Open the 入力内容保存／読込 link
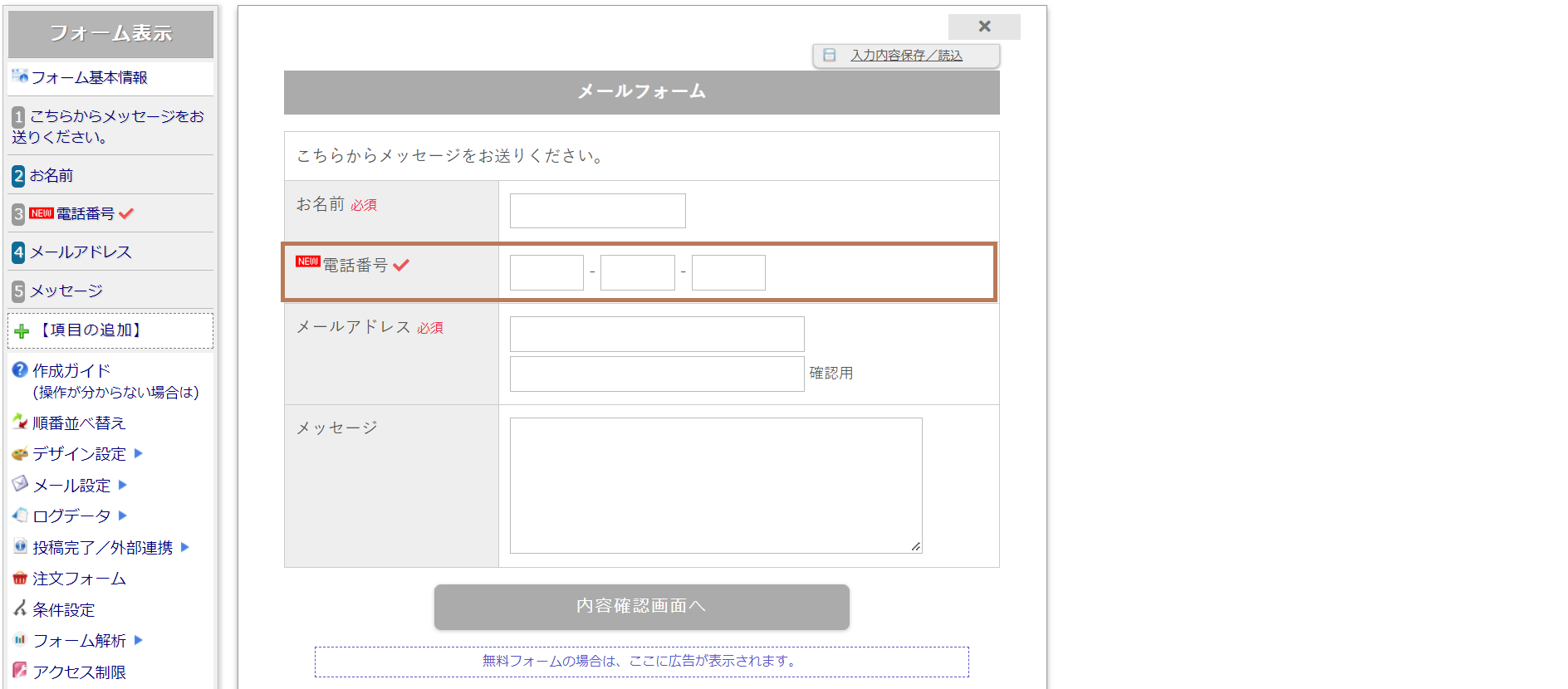Viewport: 1568px width, 689px height. pyautogui.click(x=906, y=56)
